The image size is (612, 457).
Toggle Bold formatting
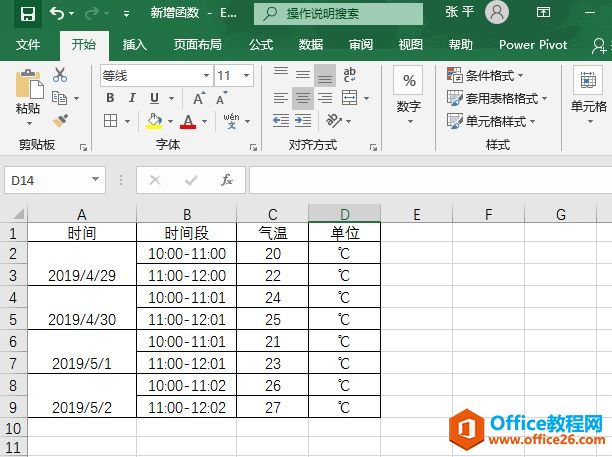[110, 98]
